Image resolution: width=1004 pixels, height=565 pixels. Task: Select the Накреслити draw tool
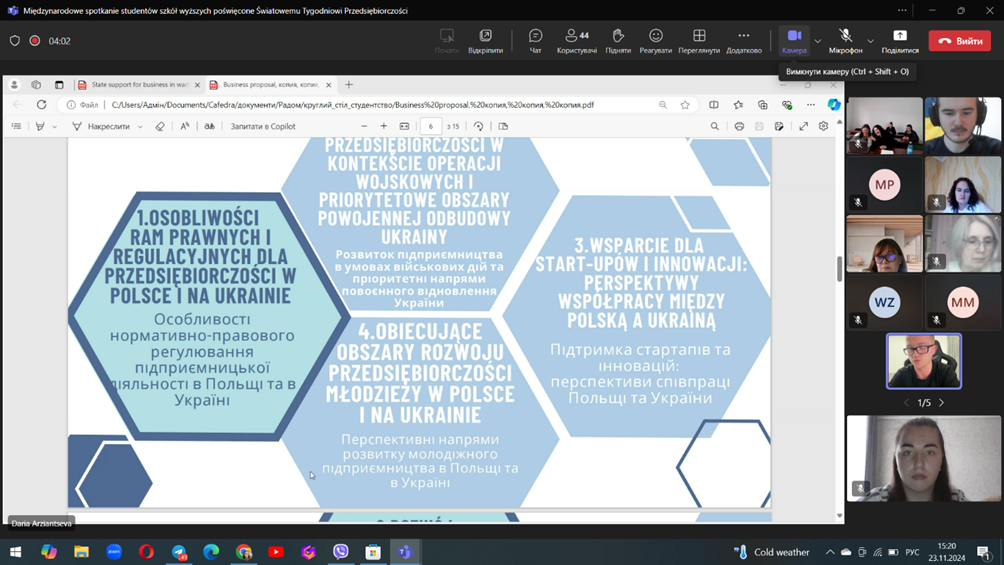click(x=100, y=127)
